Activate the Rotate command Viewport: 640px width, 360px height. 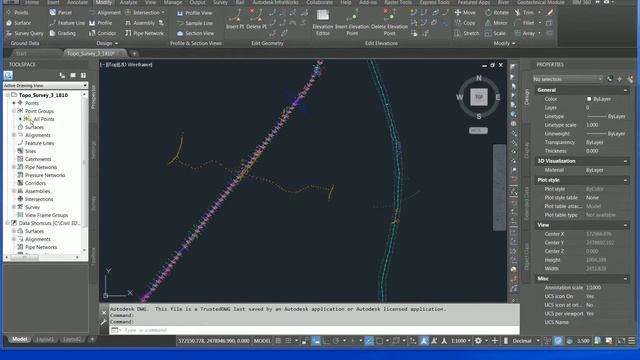(x=496, y=13)
